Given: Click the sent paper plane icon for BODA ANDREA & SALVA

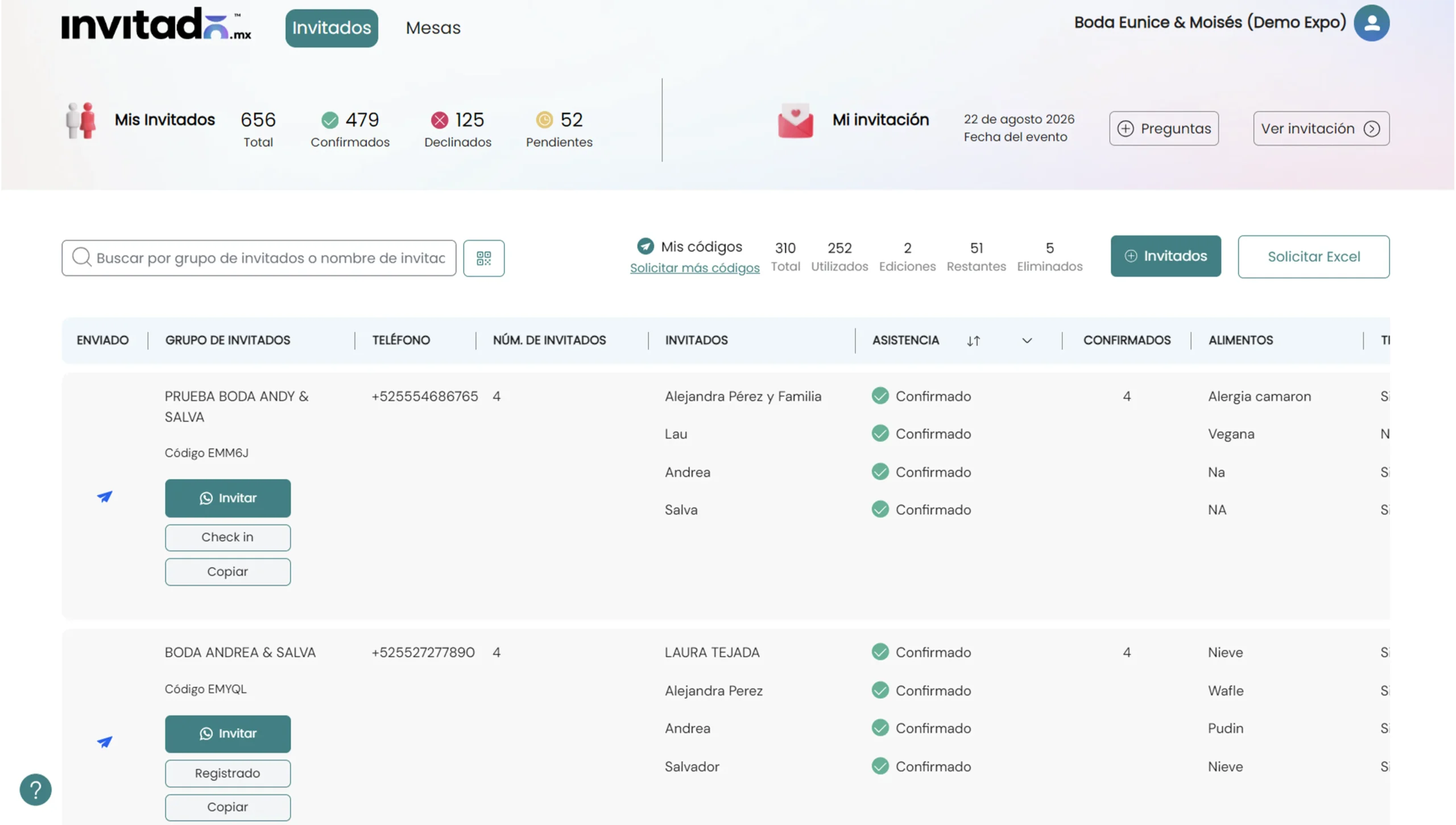Looking at the screenshot, I should (105, 742).
